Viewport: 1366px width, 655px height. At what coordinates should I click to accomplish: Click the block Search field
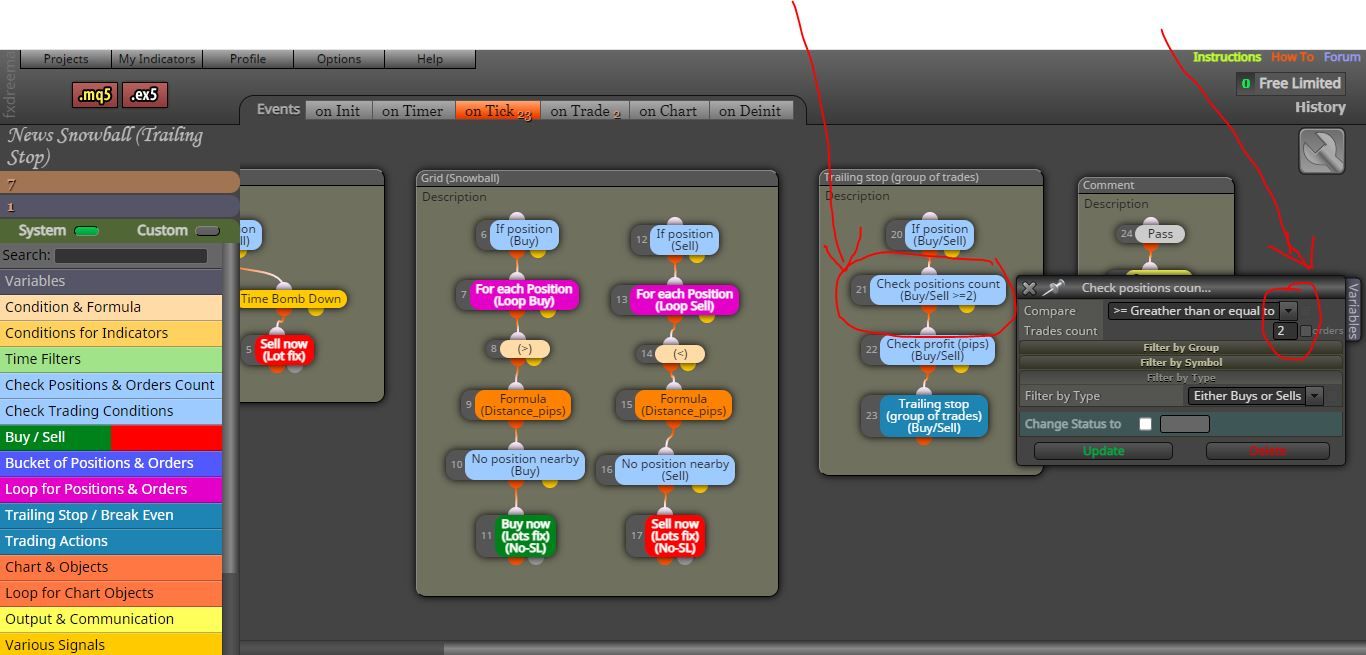click(x=130, y=256)
